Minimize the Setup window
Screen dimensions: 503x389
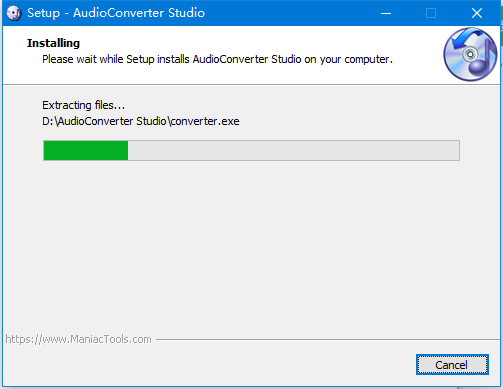point(386,13)
